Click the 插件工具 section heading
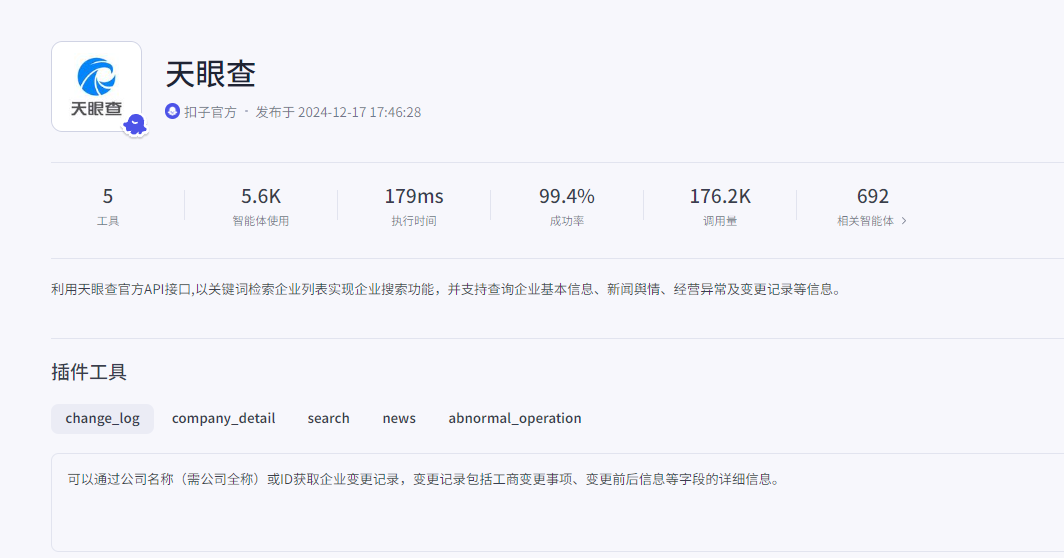 click(x=89, y=372)
